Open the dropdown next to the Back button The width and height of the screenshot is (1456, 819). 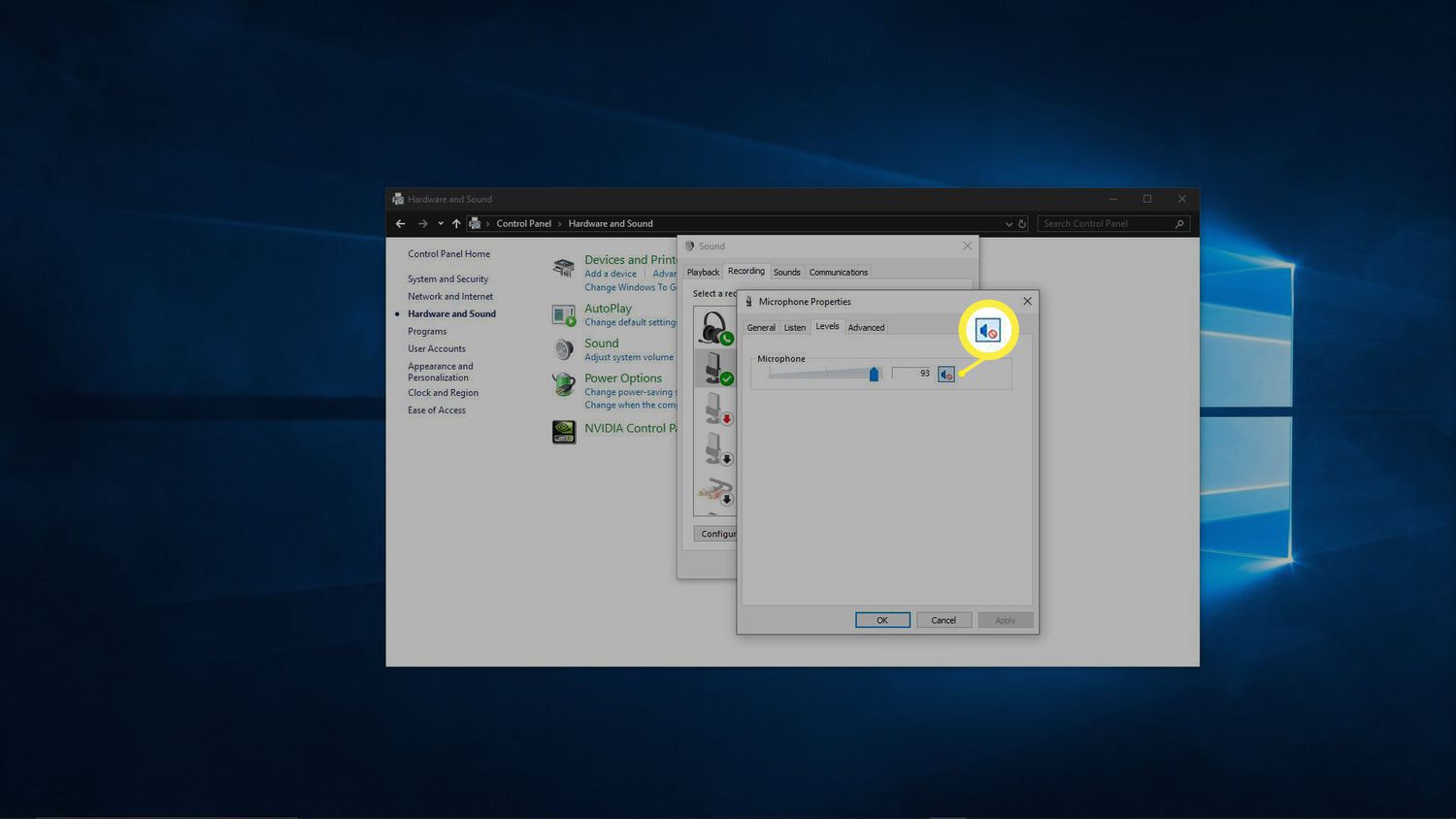[x=439, y=223]
